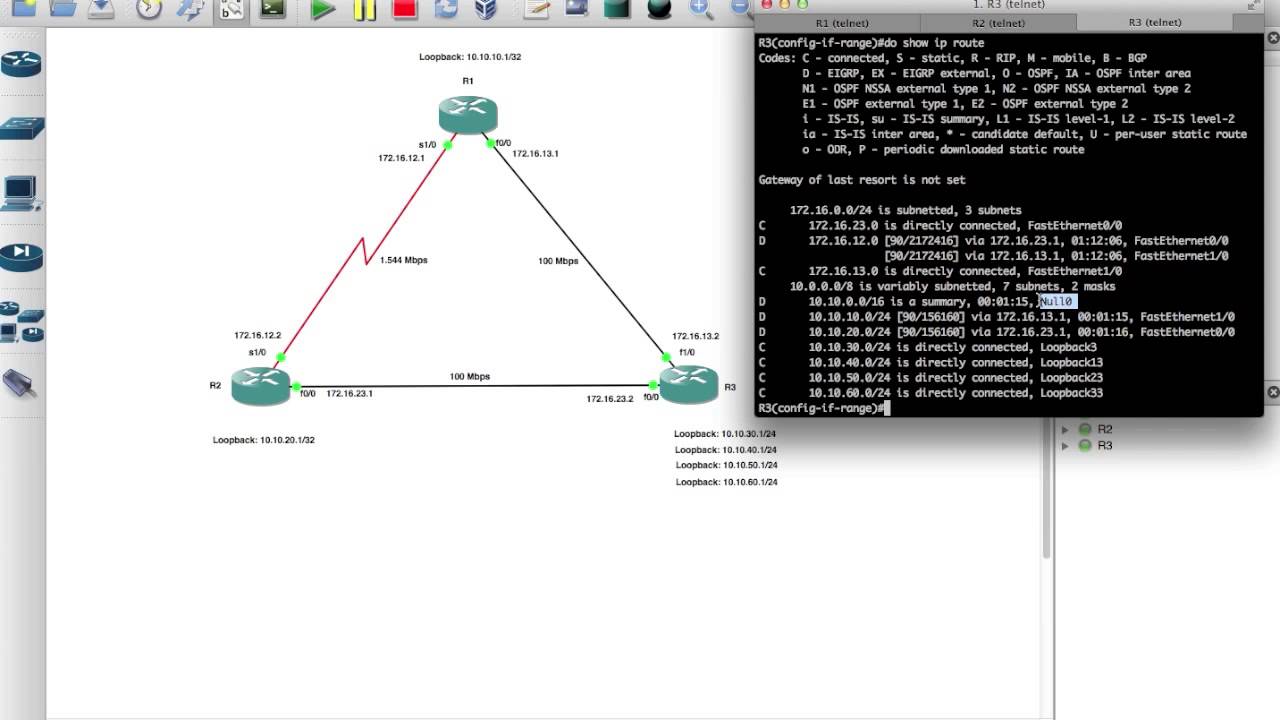Screen dimensions: 1280x720
Task: Start all devices with the green play icon
Action: coord(322,9)
